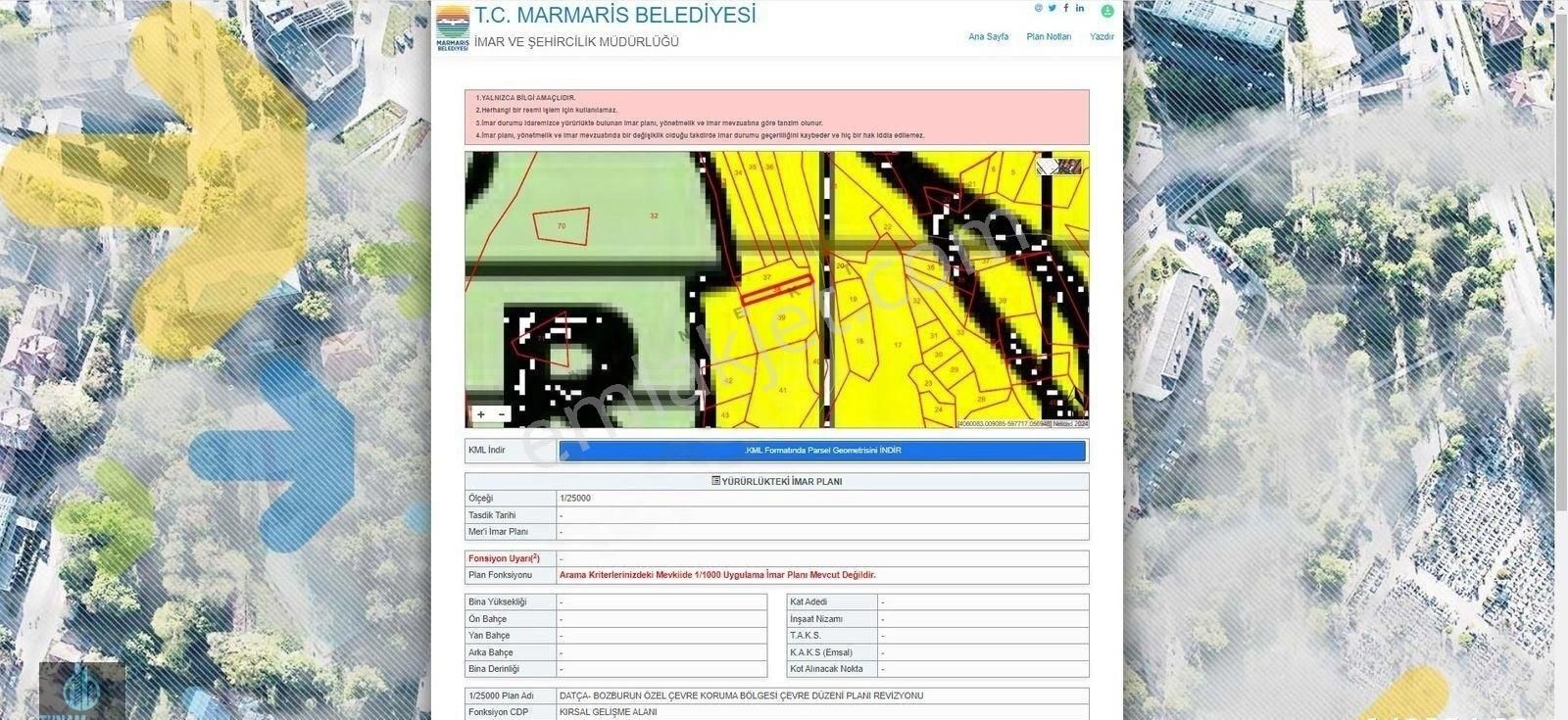This screenshot has width=1568, height=720.
Task: Open the Twitter bird icon
Action: 1053,8
